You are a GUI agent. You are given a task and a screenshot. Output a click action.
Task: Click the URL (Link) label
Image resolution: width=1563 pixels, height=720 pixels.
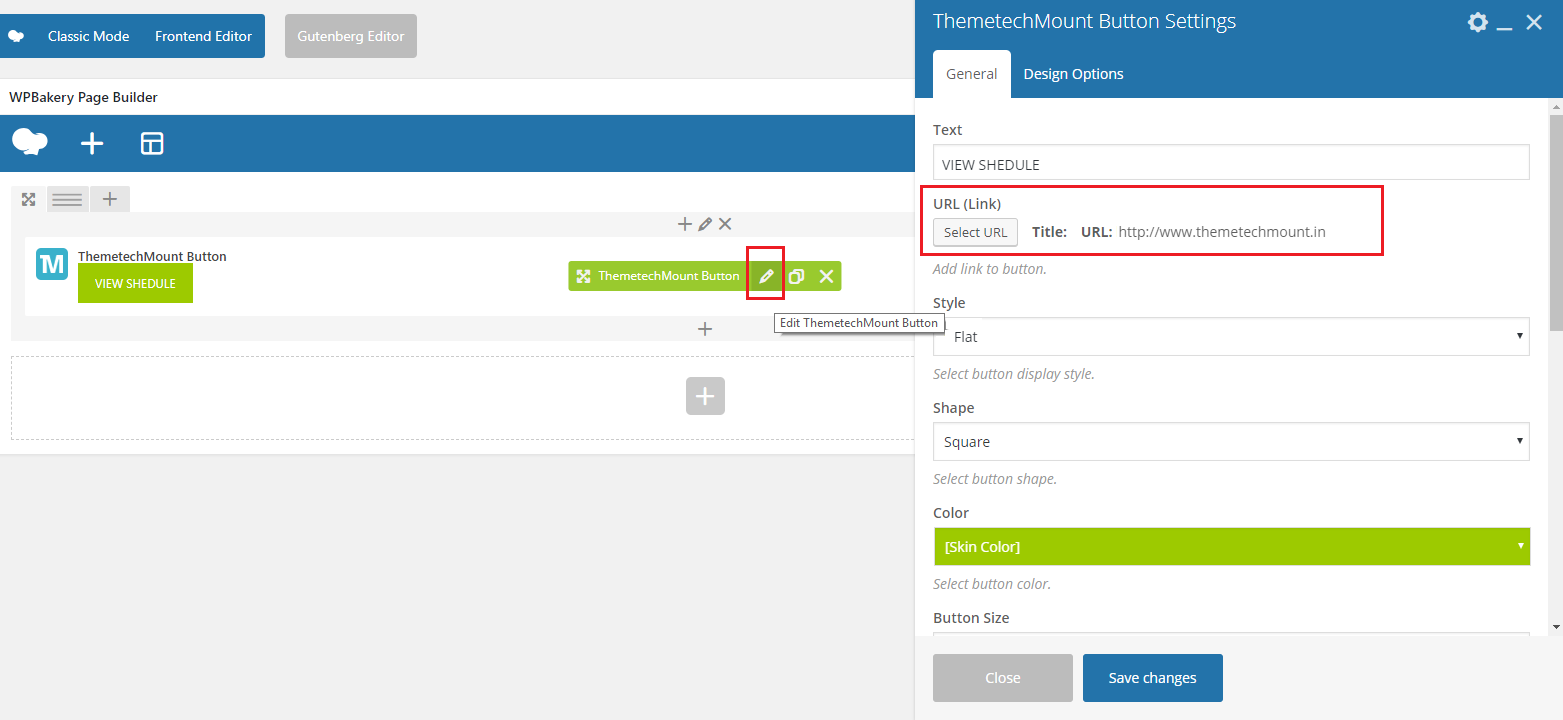click(x=967, y=204)
